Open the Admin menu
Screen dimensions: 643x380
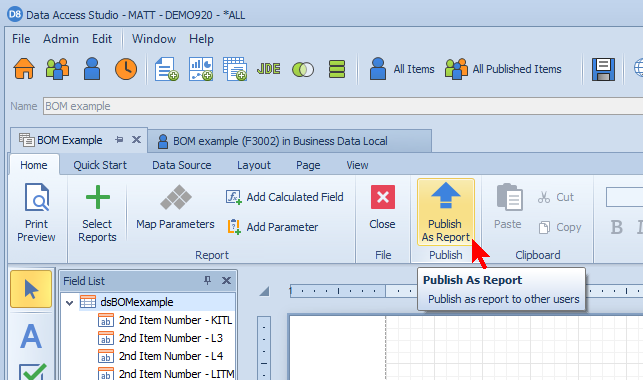(x=61, y=39)
